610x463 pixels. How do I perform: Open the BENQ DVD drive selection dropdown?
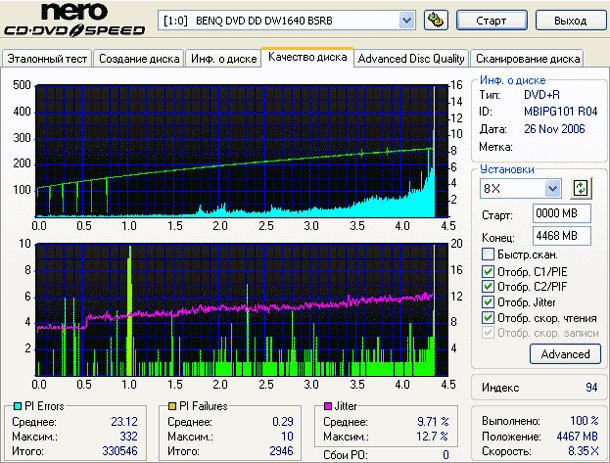click(x=406, y=20)
